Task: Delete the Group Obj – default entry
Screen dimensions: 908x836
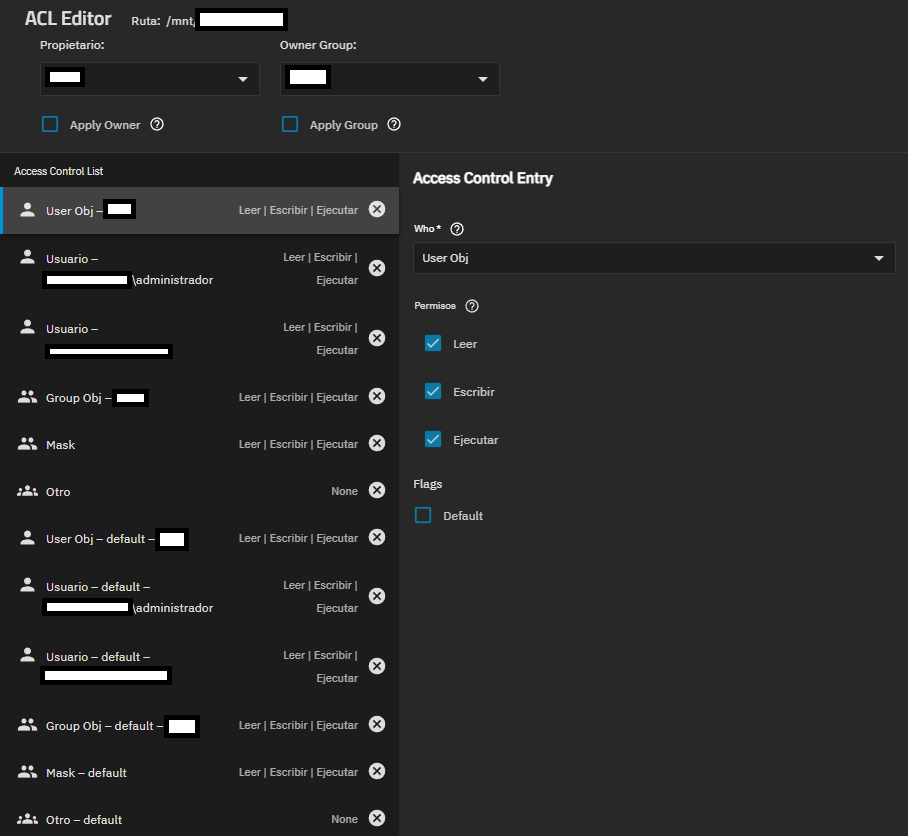Action: (377, 724)
